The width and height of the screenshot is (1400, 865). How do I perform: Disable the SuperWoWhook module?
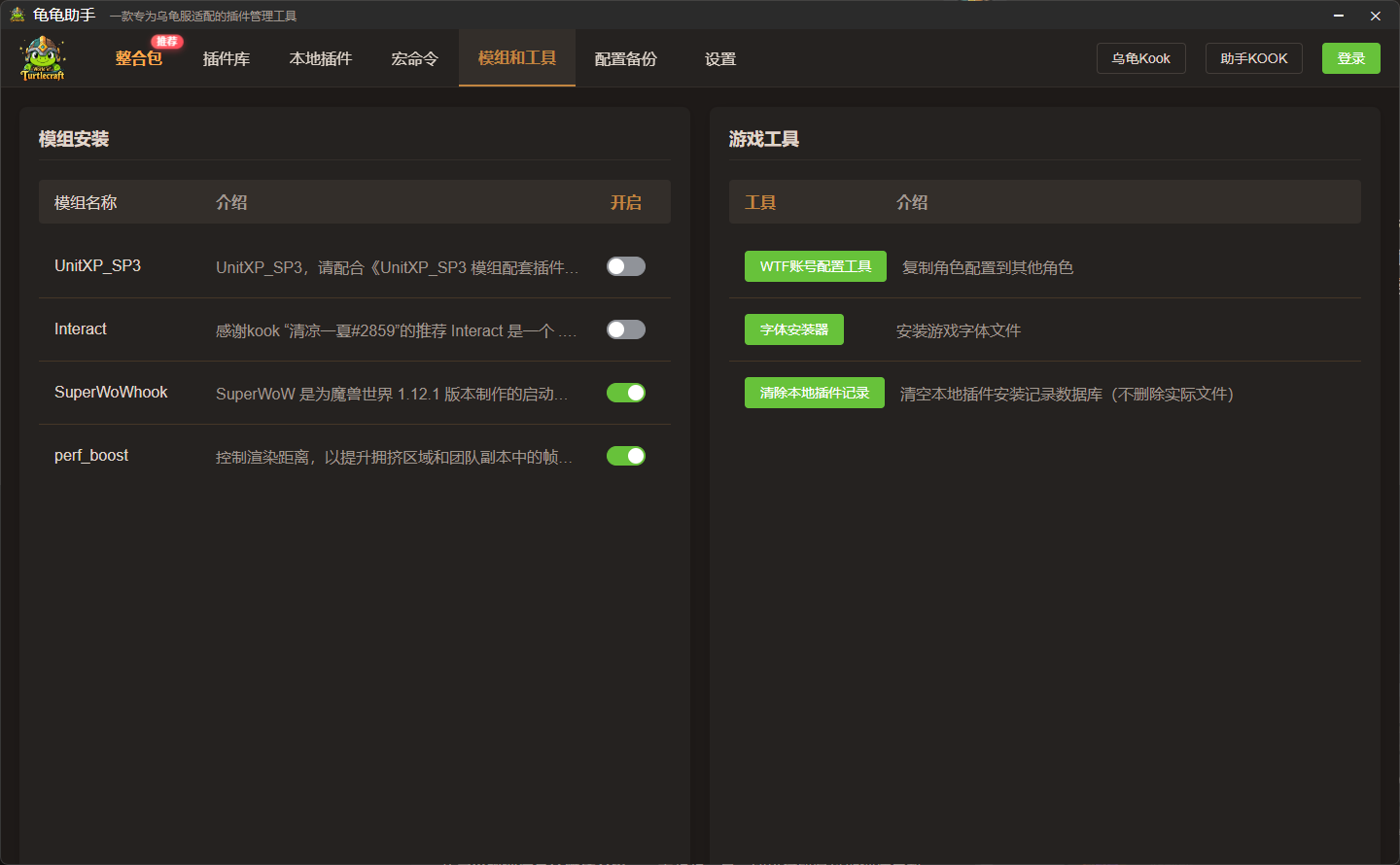[x=625, y=392]
